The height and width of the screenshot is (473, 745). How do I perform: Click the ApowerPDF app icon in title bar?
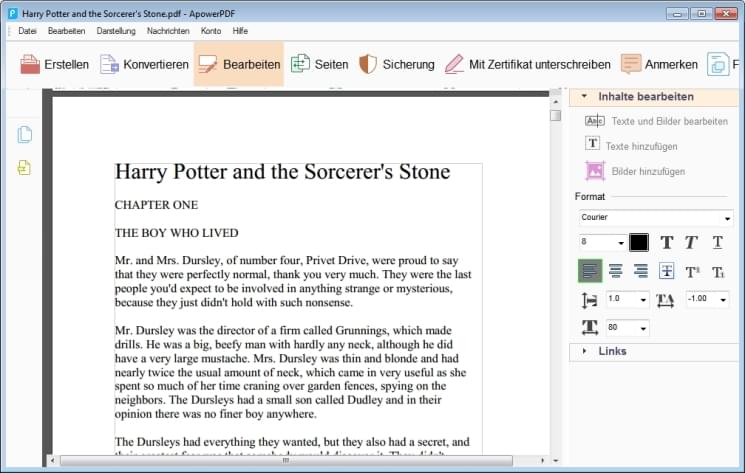[x=12, y=13]
